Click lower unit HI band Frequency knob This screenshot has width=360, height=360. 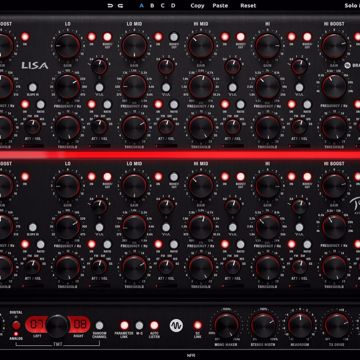point(268,227)
